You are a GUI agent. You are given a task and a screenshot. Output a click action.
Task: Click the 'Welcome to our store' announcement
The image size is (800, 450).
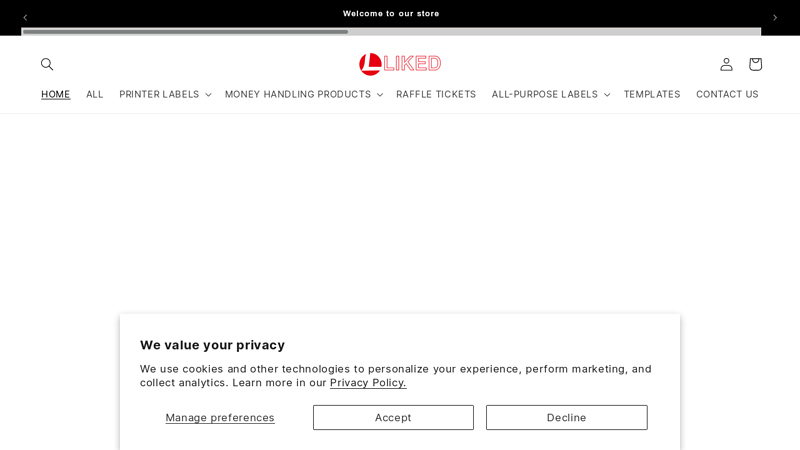point(391,14)
